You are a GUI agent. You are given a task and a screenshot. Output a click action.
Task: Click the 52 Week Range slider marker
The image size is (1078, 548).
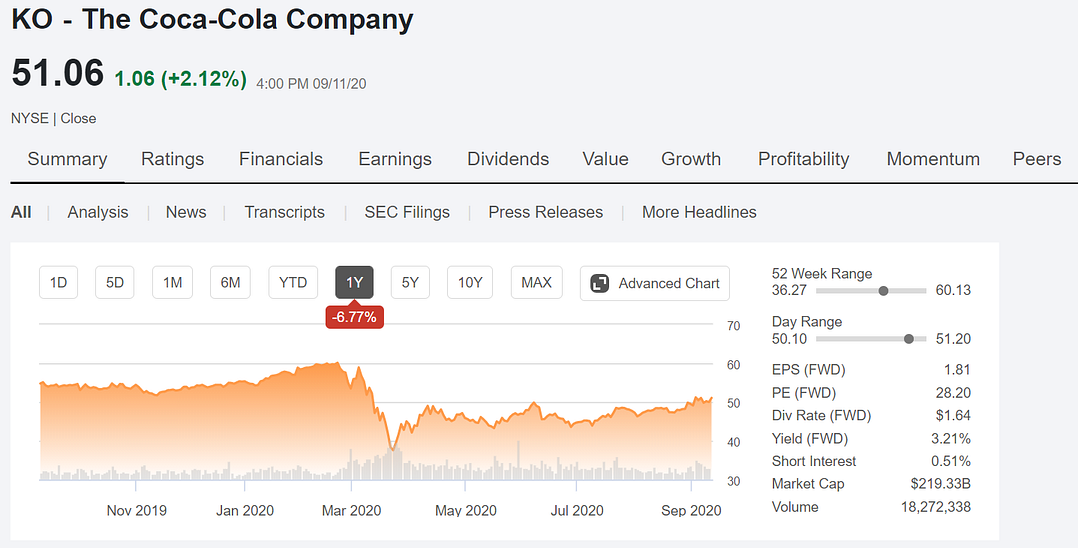pos(883,291)
